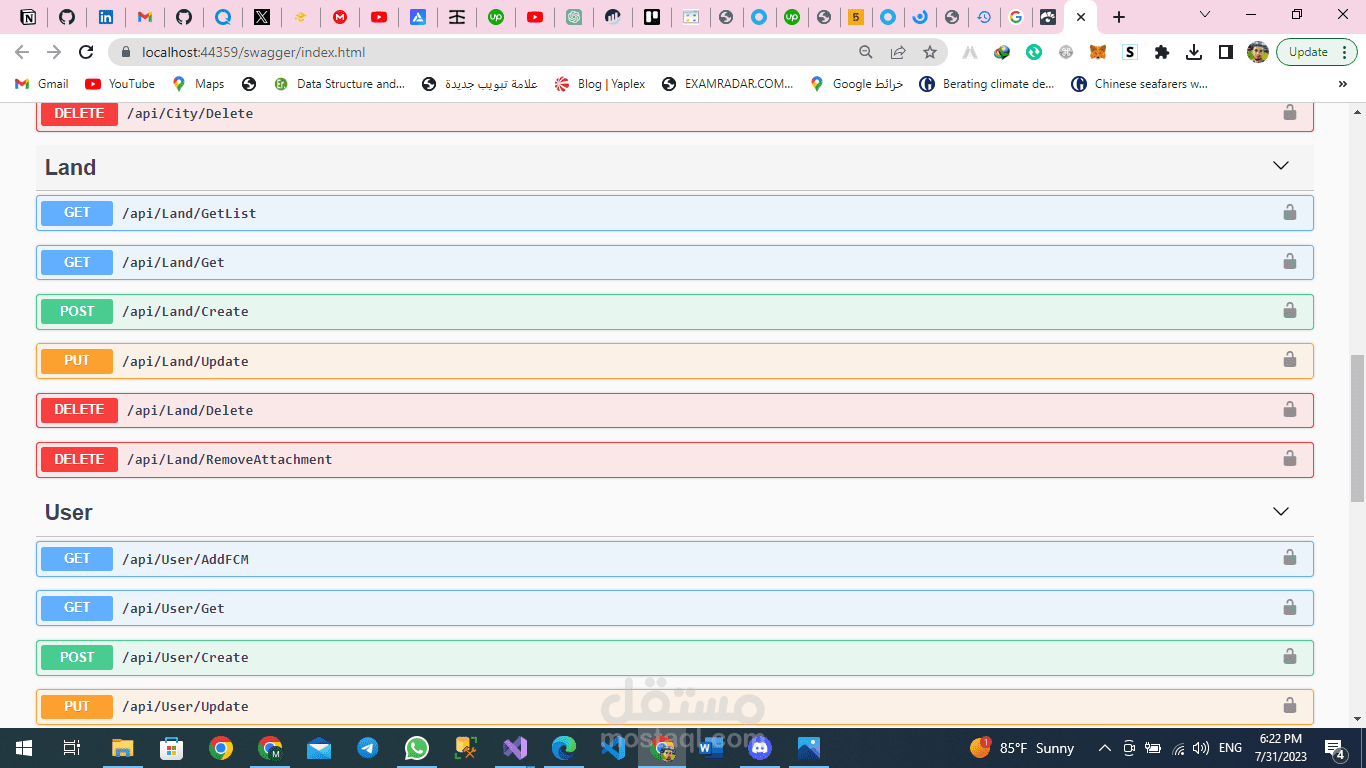Toggle Chrome side panel icon
Image resolution: width=1366 pixels, height=768 pixels.
pyautogui.click(x=1225, y=52)
